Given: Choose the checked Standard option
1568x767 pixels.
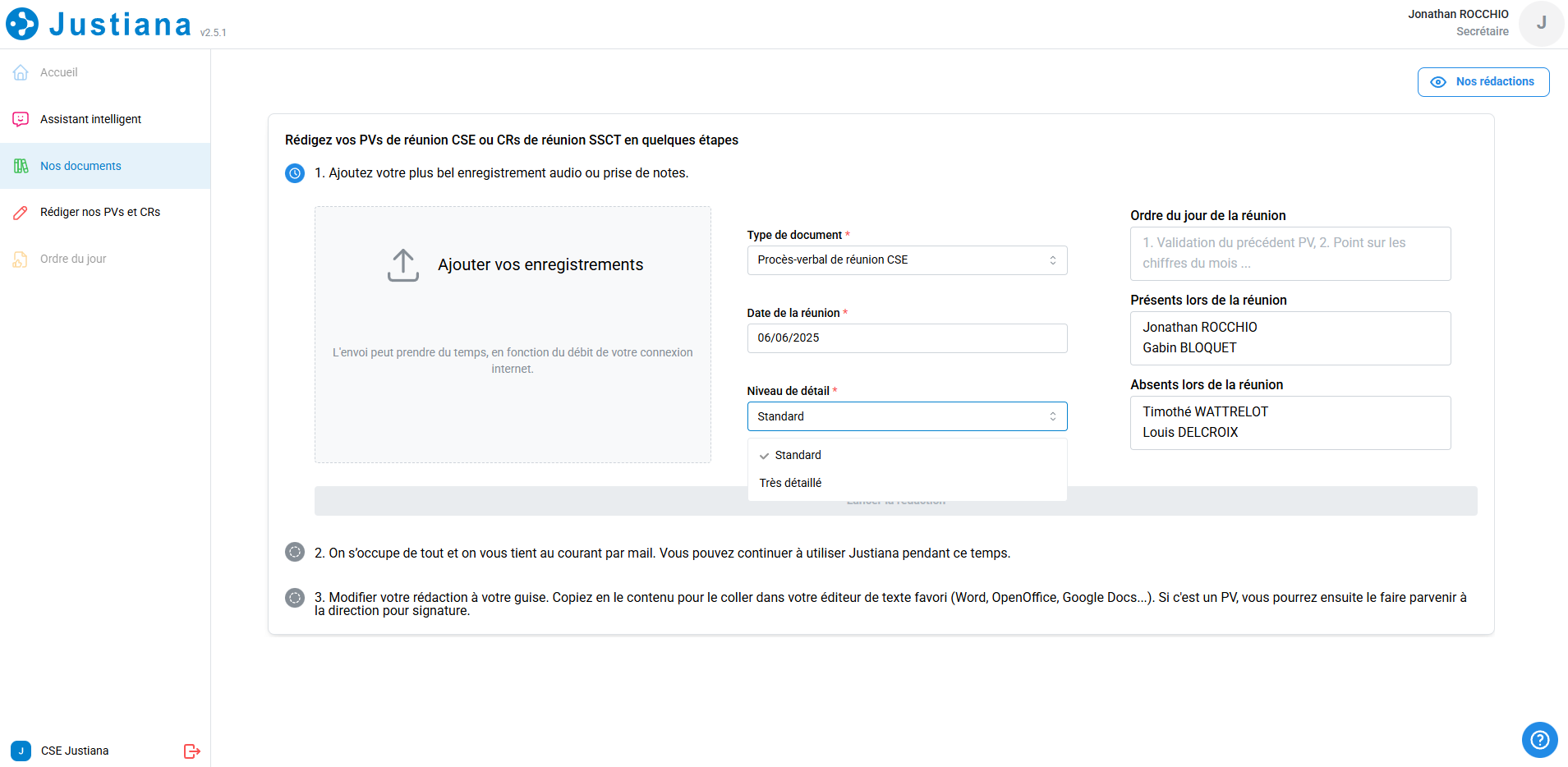Looking at the screenshot, I should 798,455.
